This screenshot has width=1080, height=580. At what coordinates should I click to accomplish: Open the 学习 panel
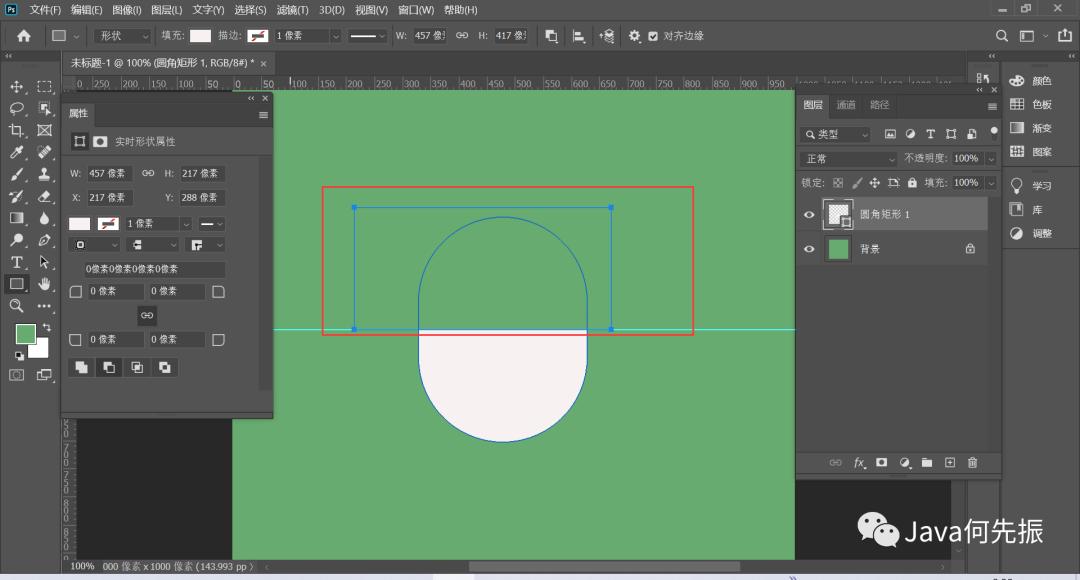[x=1041, y=186]
